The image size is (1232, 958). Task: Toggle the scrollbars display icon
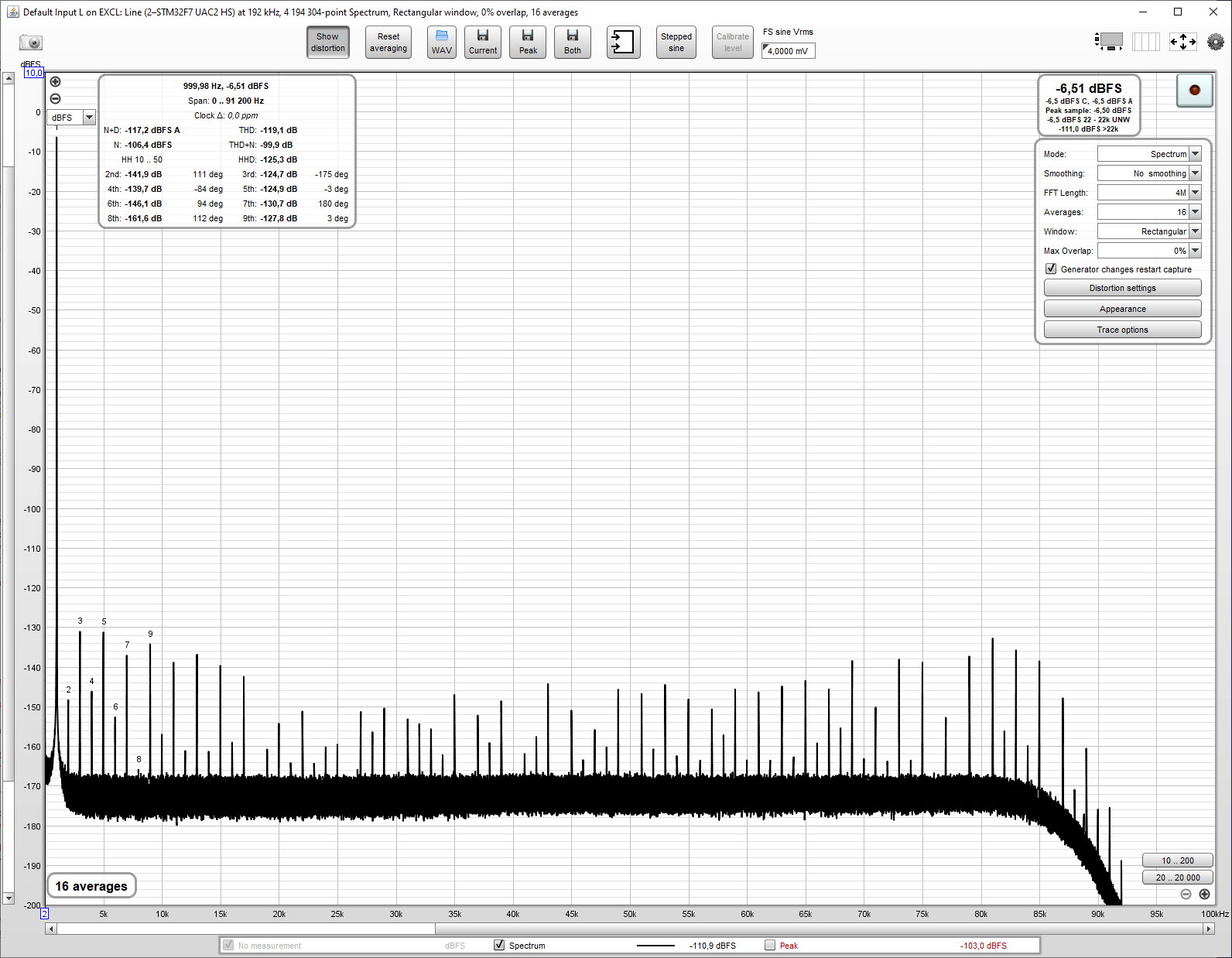click(1109, 42)
